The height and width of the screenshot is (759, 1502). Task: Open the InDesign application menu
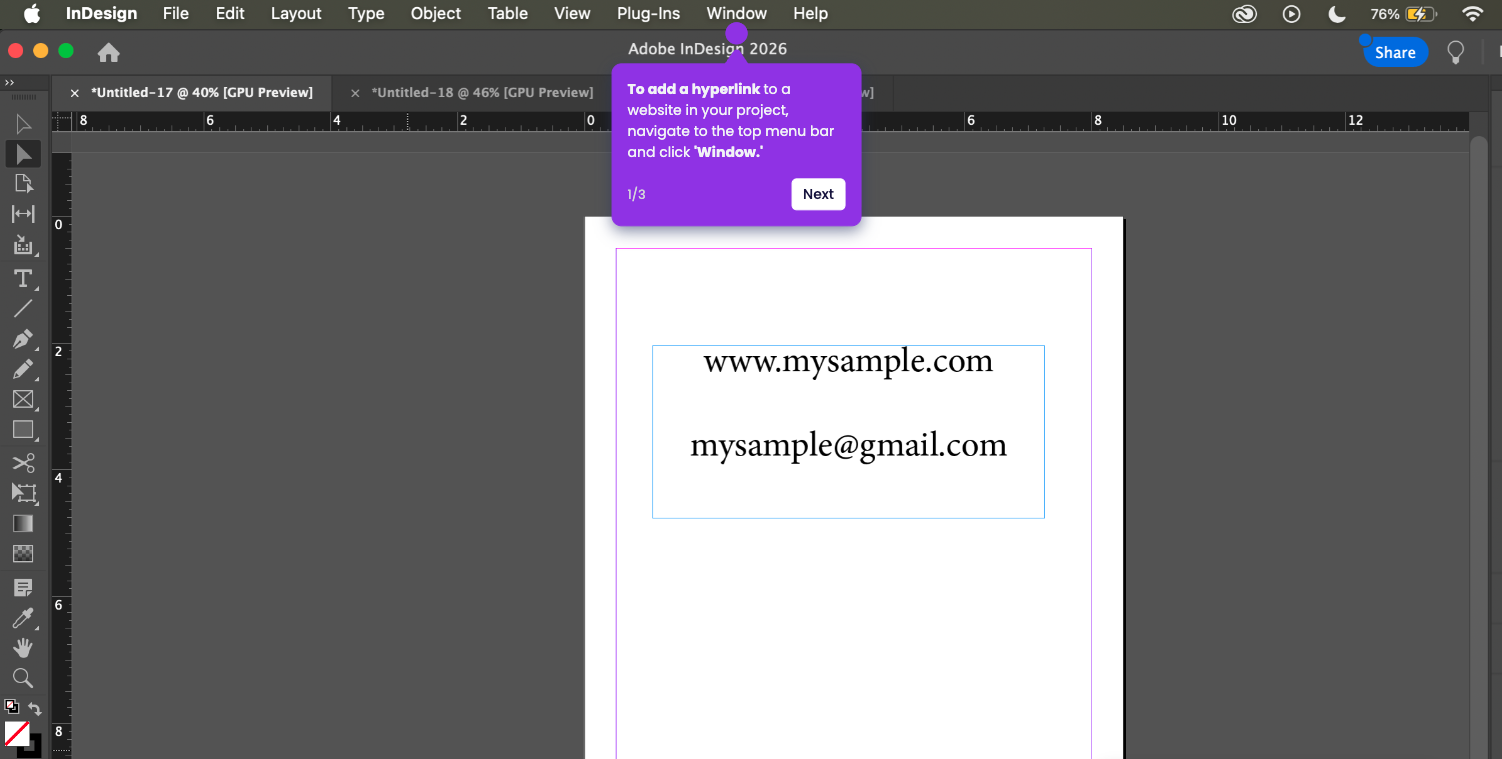(x=101, y=13)
